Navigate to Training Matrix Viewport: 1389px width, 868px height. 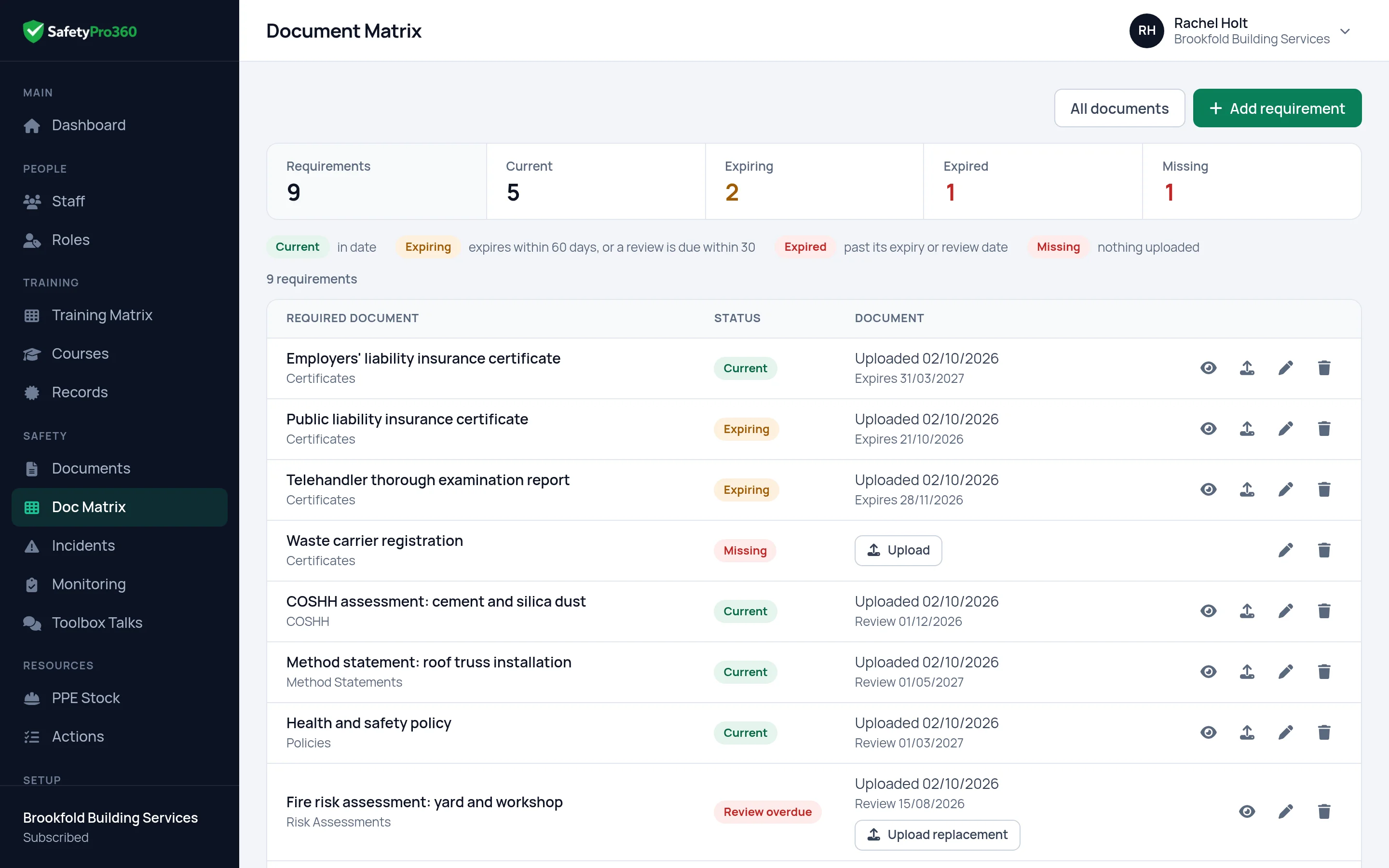tap(120, 315)
